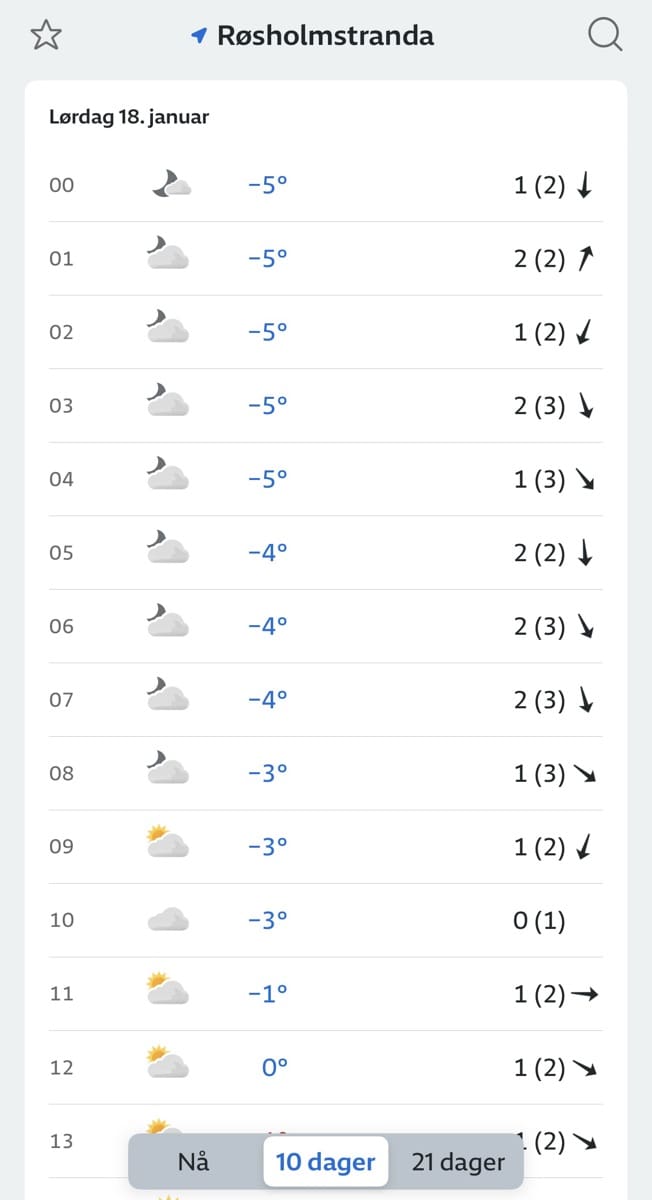Image resolution: width=652 pixels, height=1200 pixels.
Task: Open the 05 hour forecast row
Action: [x=326, y=552]
